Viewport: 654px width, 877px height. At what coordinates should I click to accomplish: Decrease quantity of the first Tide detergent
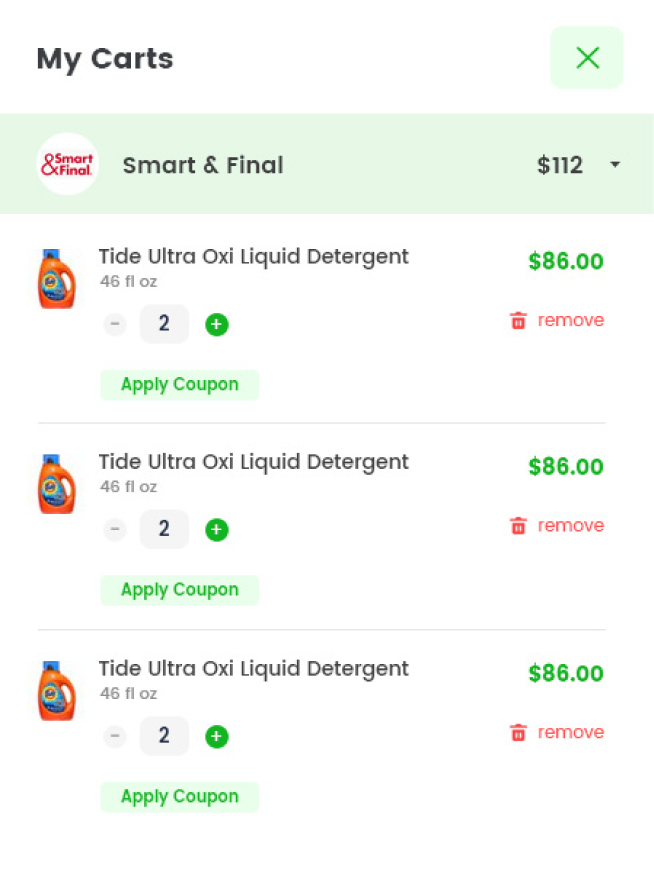tap(114, 324)
